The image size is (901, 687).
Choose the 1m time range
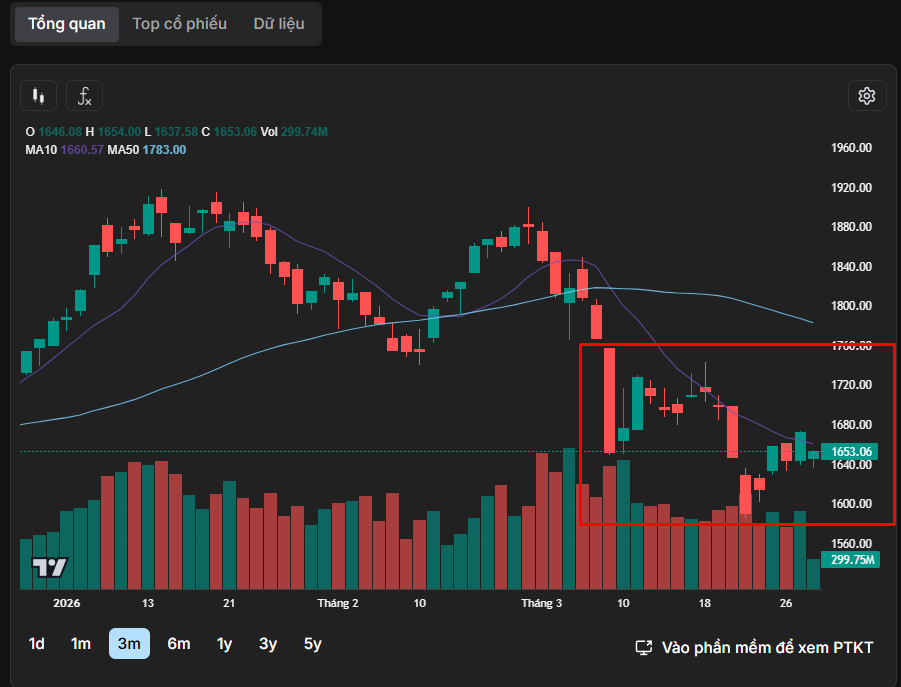tap(81, 644)
